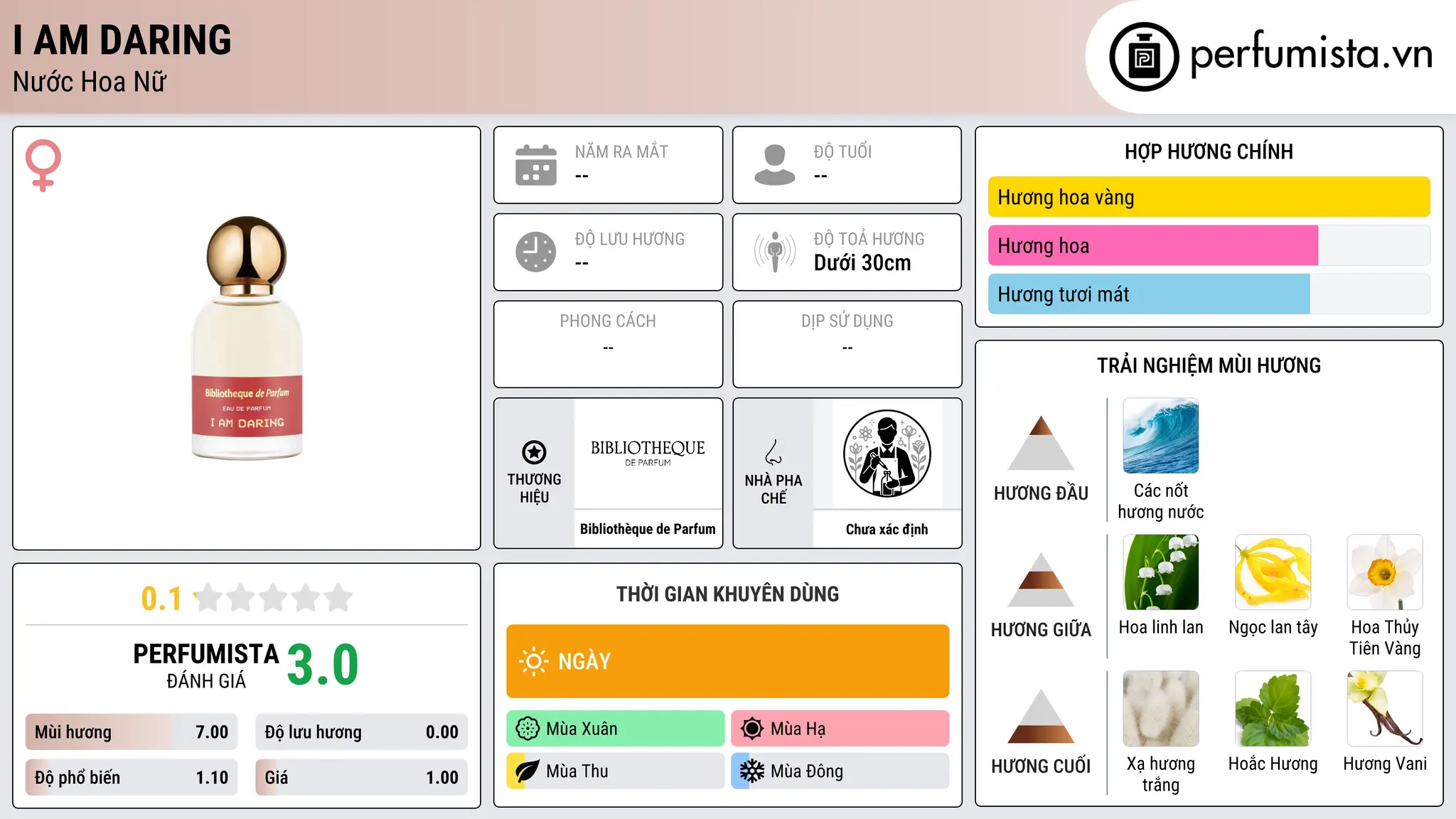Click the perfumer silhouette illustration
1456x819 pixels.
coord(887,454)
